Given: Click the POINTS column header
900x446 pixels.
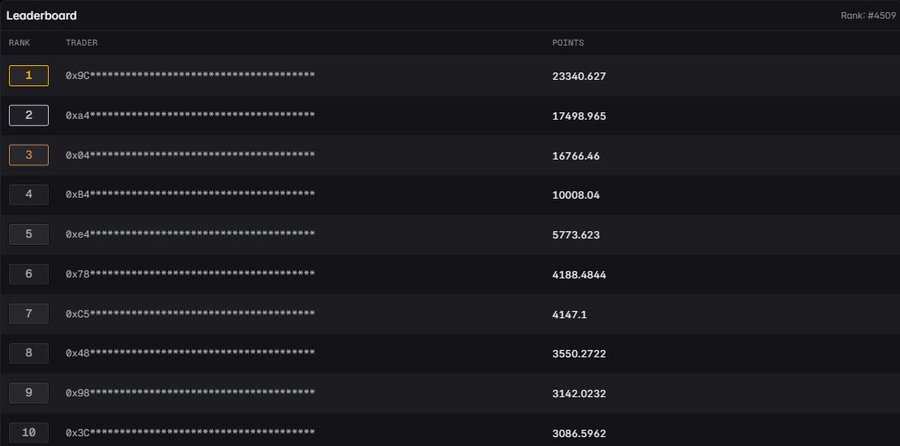Looking at the screenshot, I should click(568, 43).
